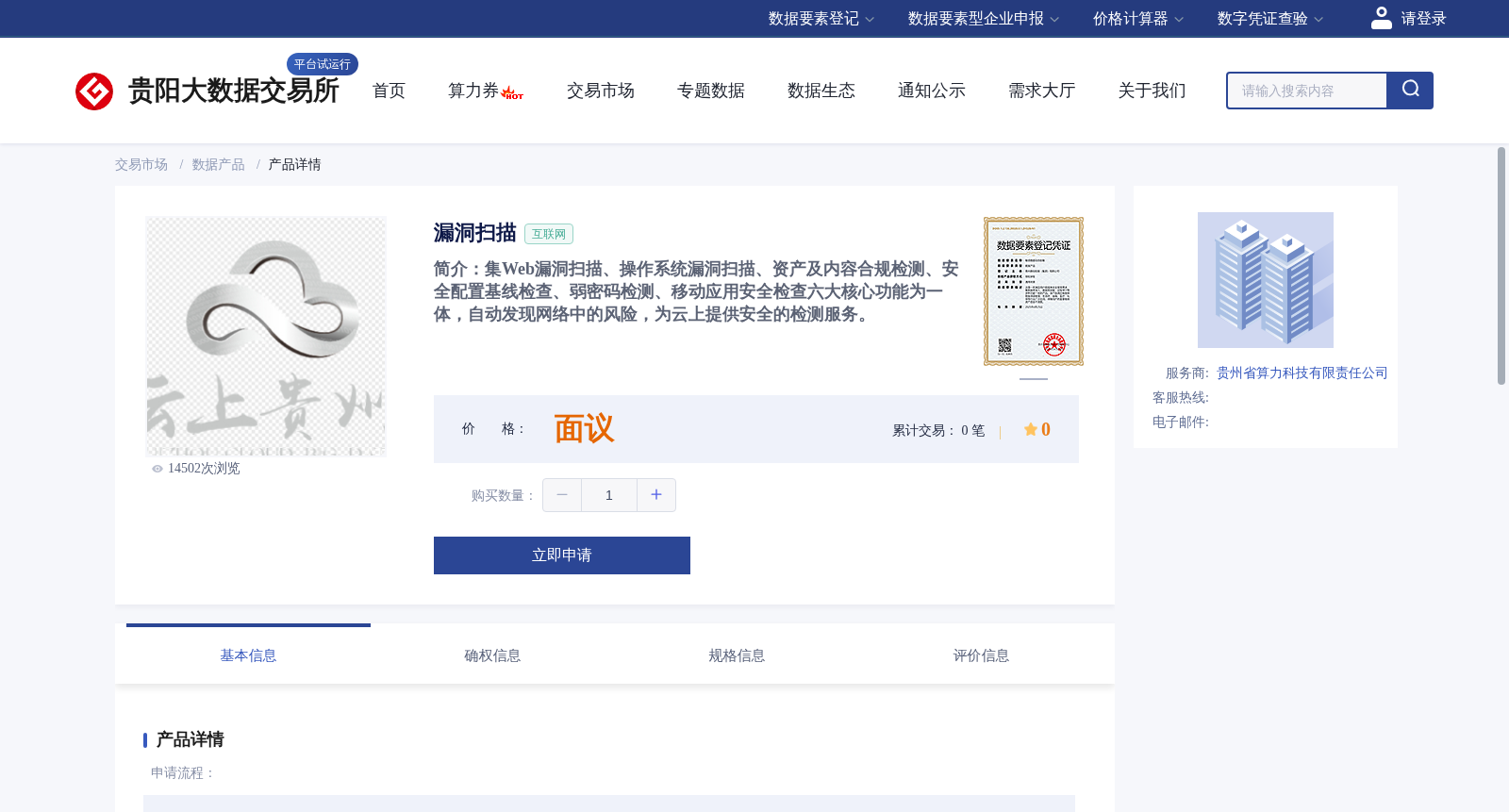Image resolution: width=1509 pixels, height=812 pixels.
Task: Click the 累计交易: 0 笔 text
Action: [938, 431]
